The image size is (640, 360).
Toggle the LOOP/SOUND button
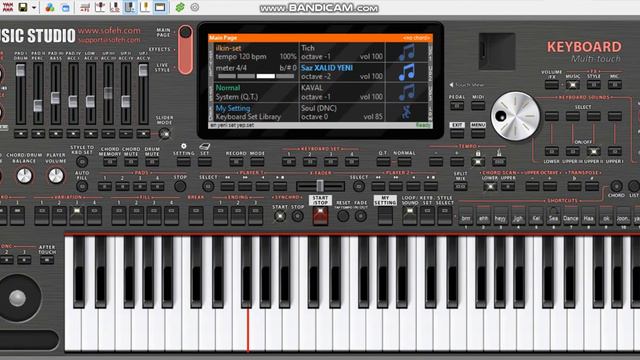410,216
